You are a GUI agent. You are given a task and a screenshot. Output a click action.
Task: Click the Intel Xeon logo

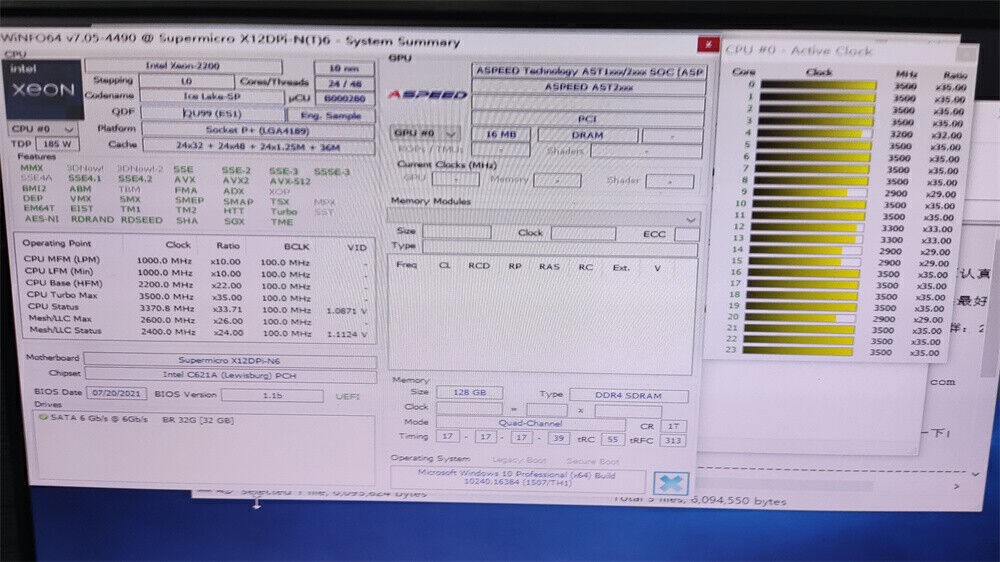click(x=43, y=89)
